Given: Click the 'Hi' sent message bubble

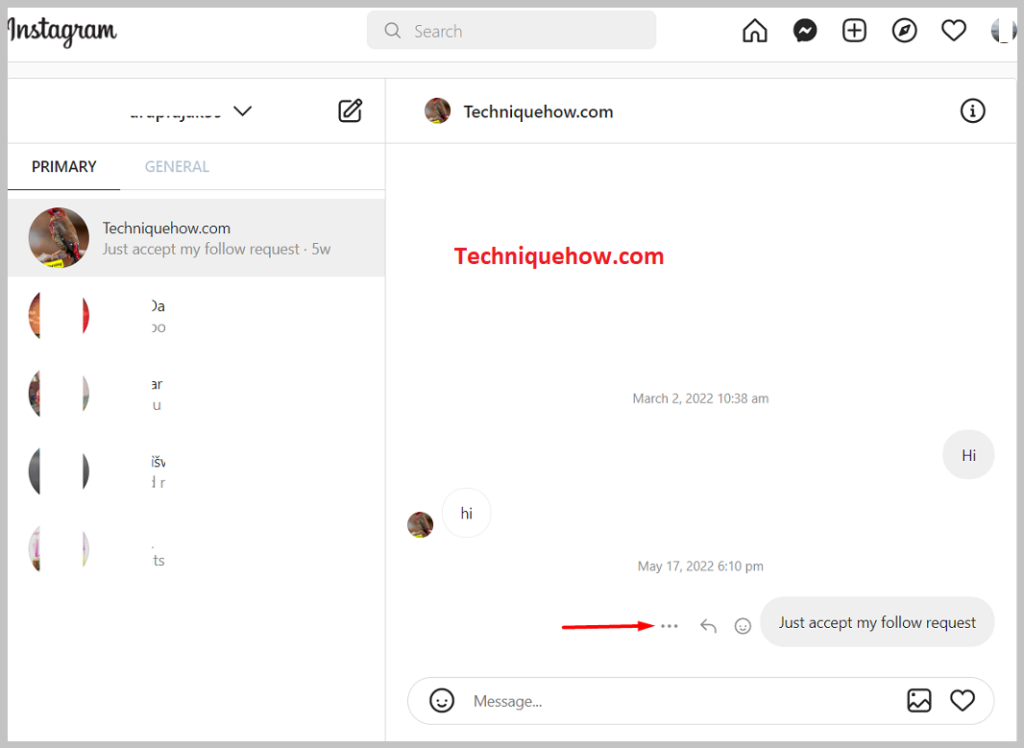Looking at the screenshot, I should [968, 455].
